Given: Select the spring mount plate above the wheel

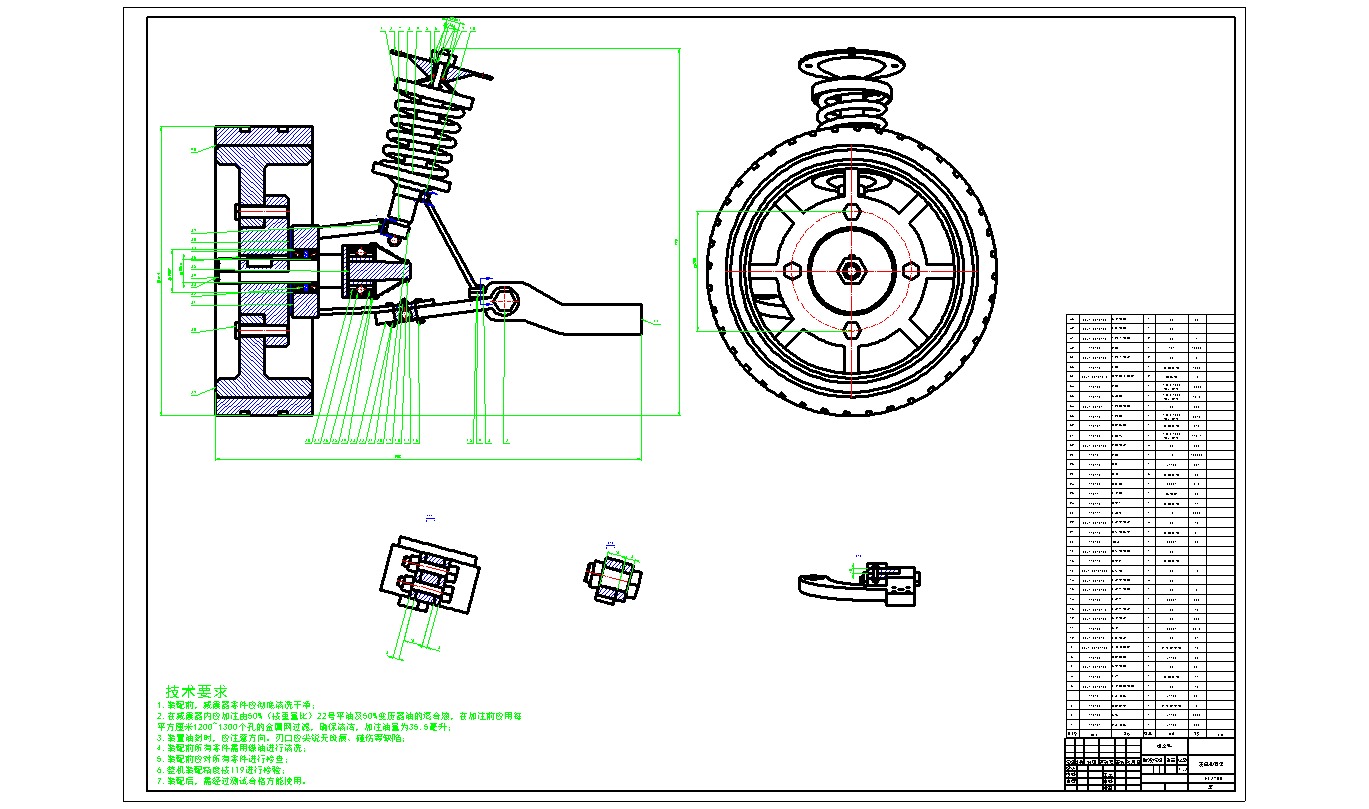Looking at the screenshot, I should 852,65.
